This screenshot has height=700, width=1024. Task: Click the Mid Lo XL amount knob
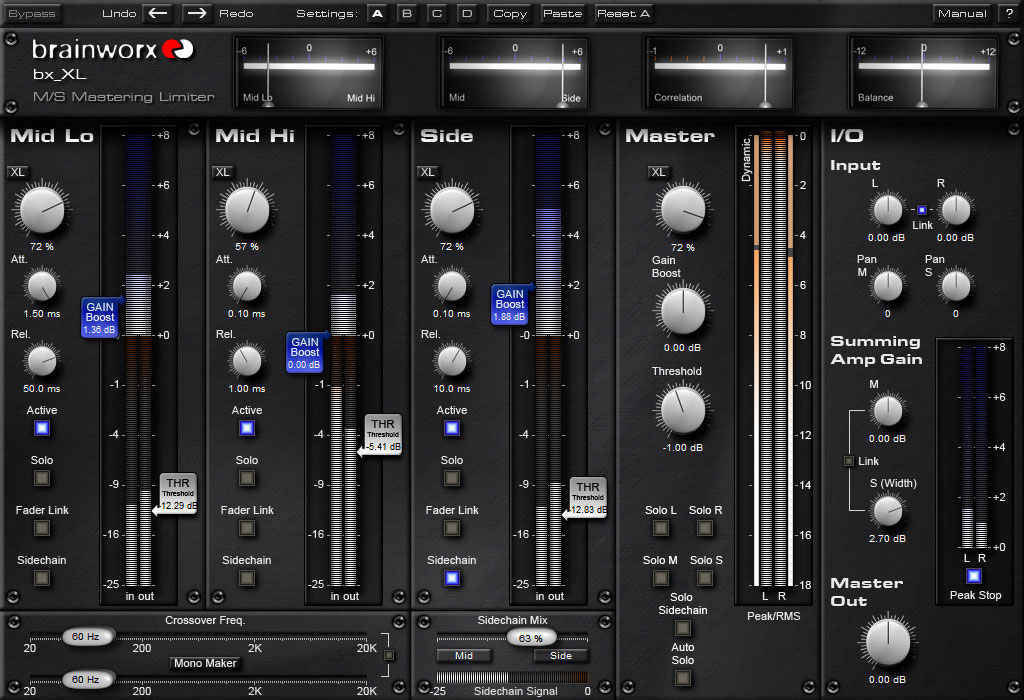pyautogui.click(x=42, y=210)
